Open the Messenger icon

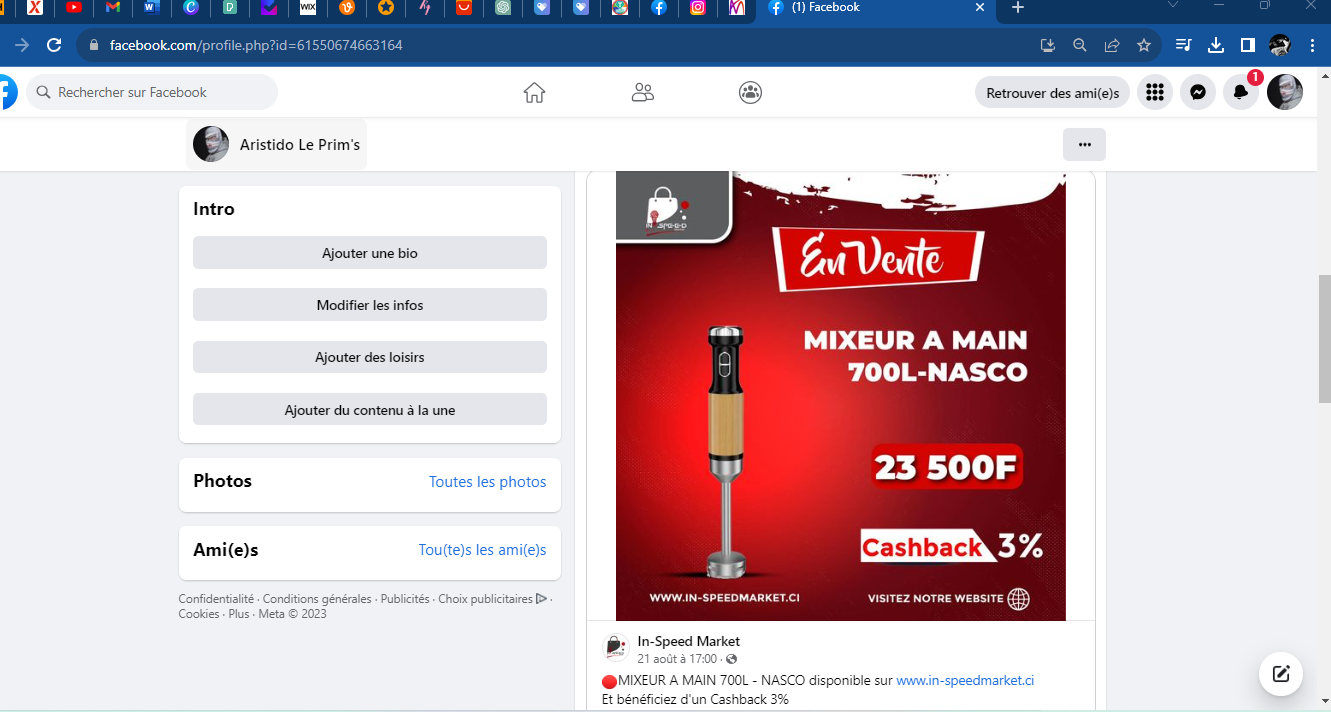click(1197, 93)
